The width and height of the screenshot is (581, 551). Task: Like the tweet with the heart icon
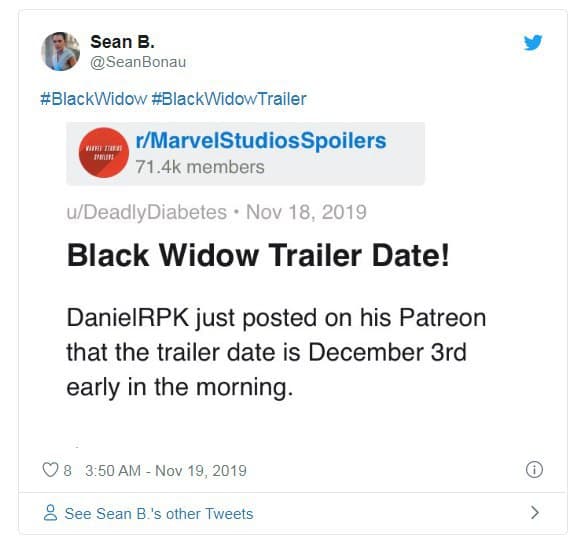click(50, 470)
